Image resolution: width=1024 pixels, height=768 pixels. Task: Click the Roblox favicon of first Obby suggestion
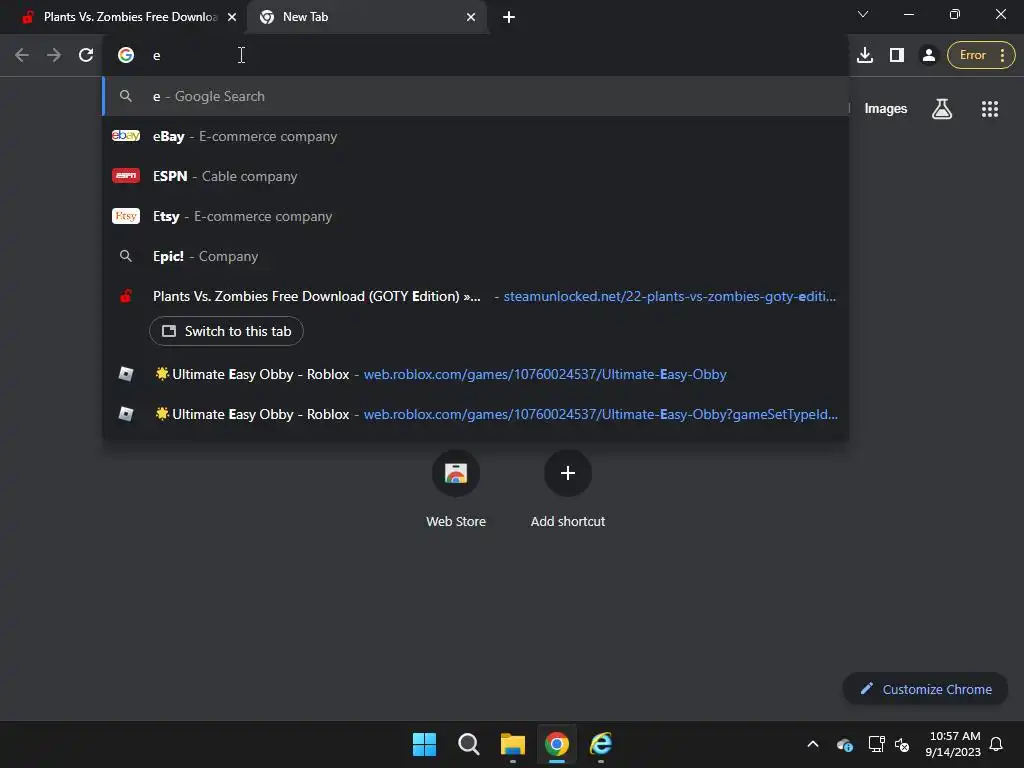[126, 374]
